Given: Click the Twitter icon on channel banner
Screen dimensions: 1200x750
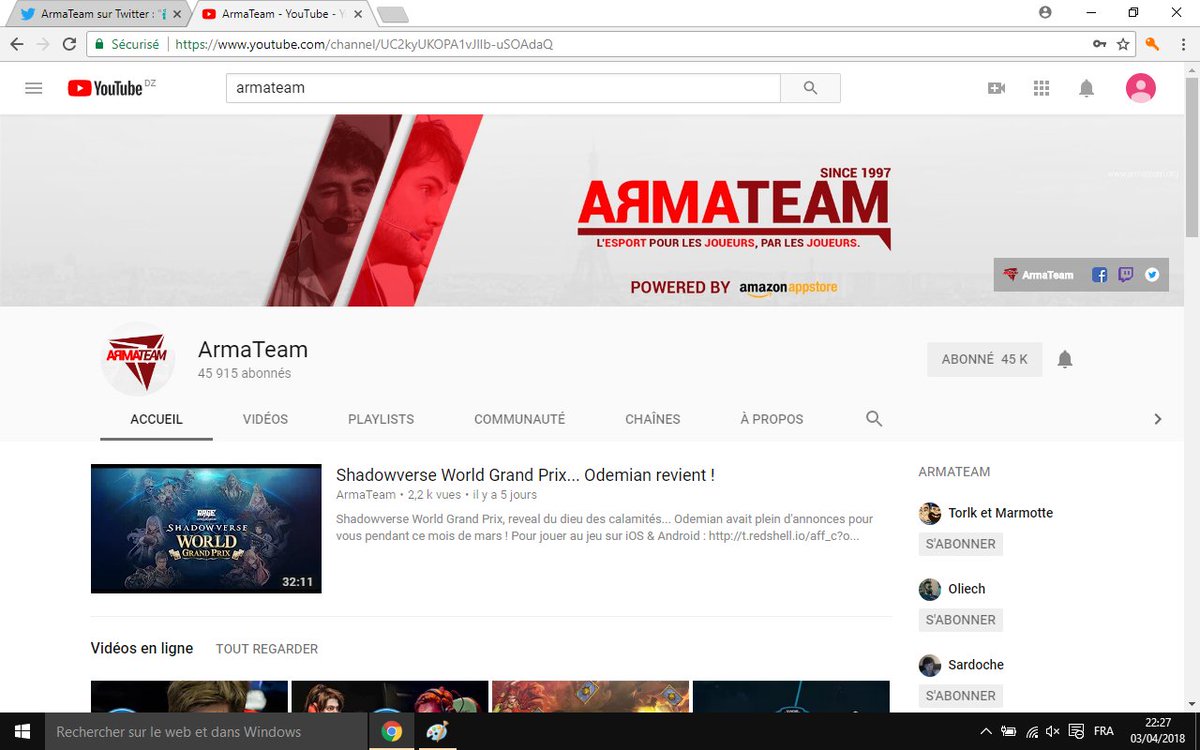Looking at the screenshot, I should pos(1152,275).
